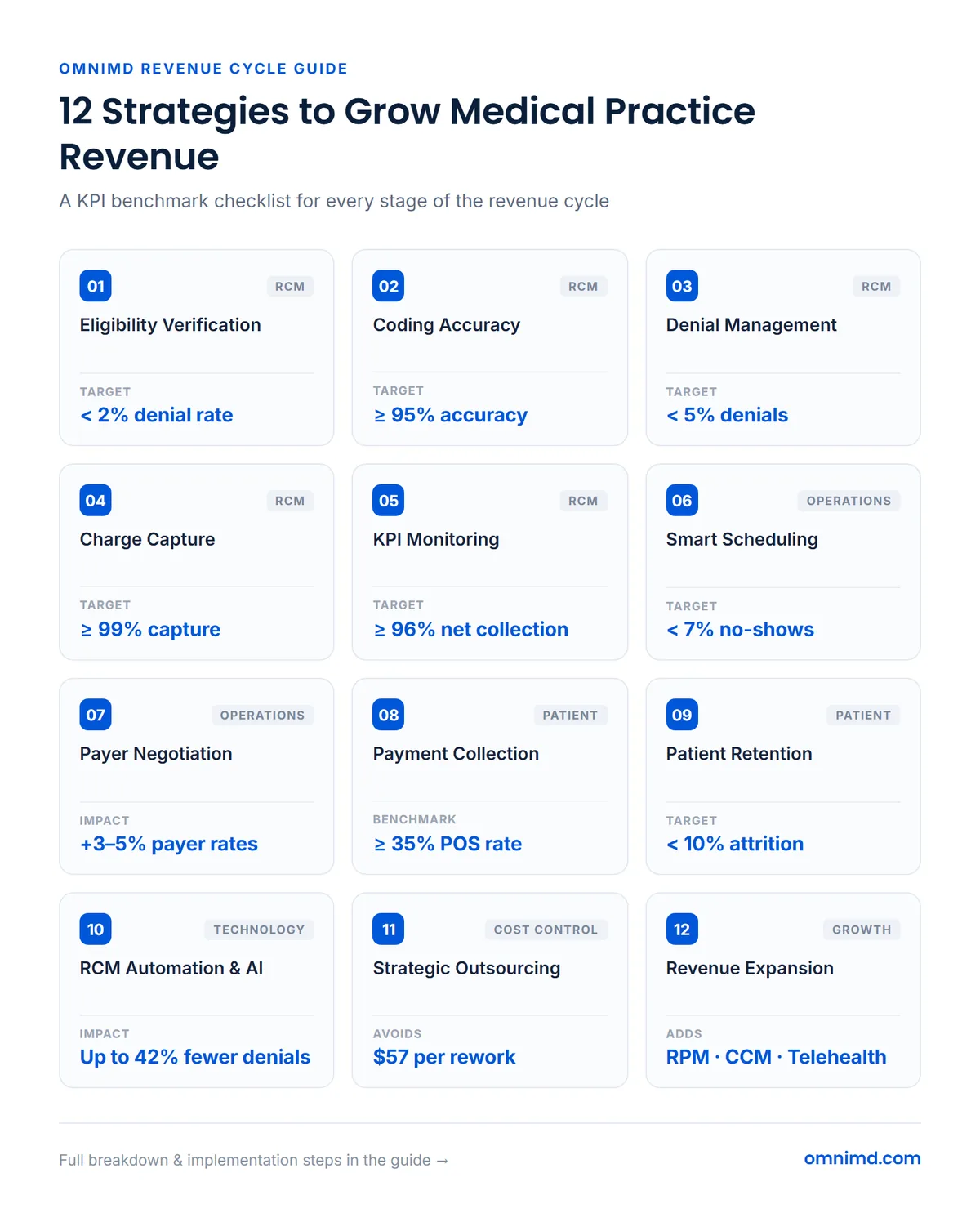Screen dimensions: 980x1222
Task: Select the RCM tag on Coding Accuracy card
Action: [583, 287]
